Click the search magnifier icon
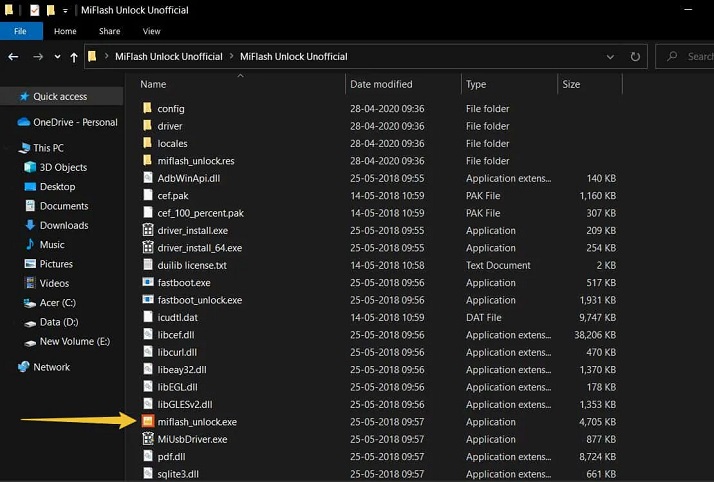This screenshot has height=482, width=714. point(672,56)
